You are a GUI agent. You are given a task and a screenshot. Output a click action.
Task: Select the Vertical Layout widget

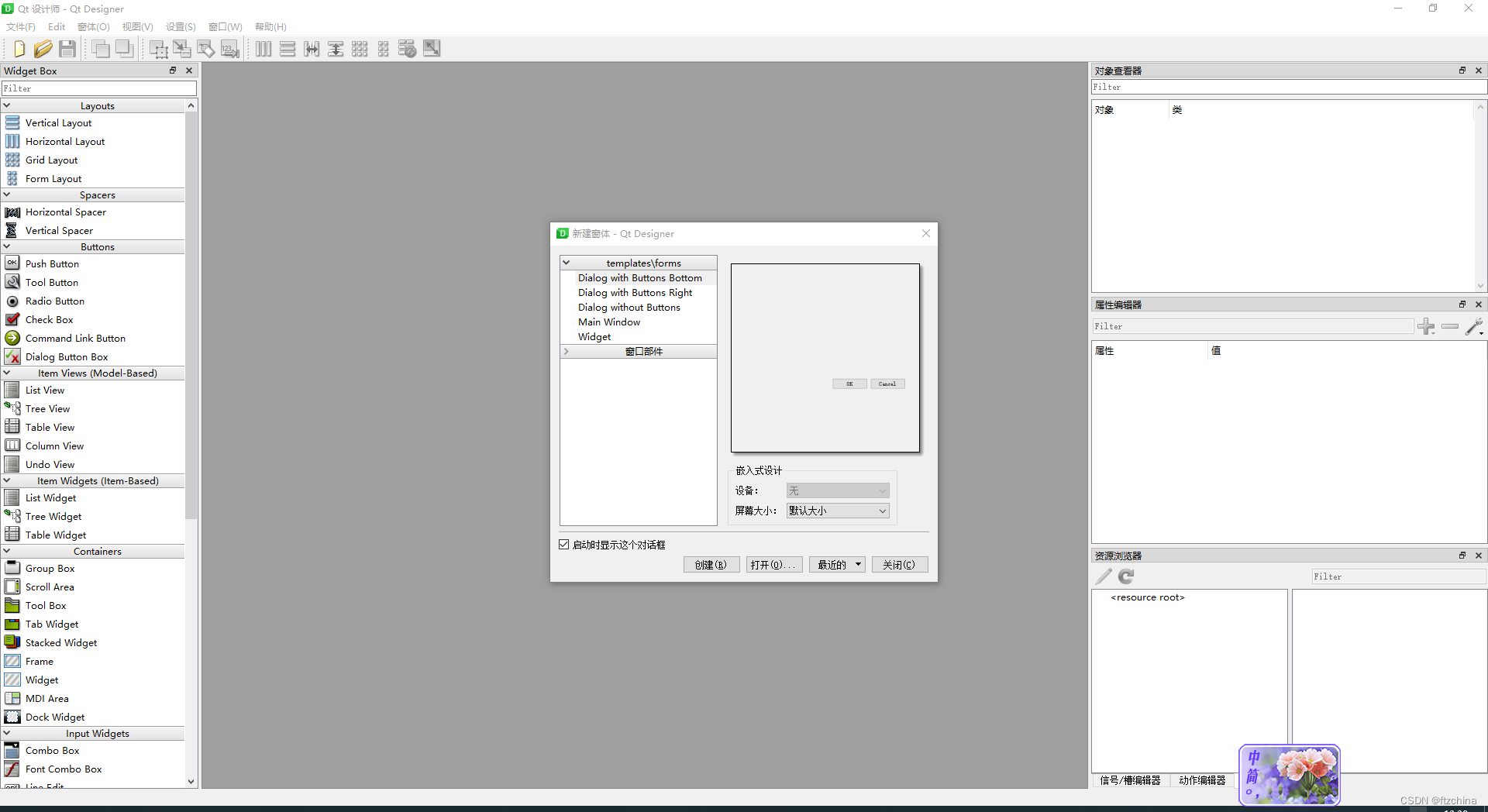[58, 122]
